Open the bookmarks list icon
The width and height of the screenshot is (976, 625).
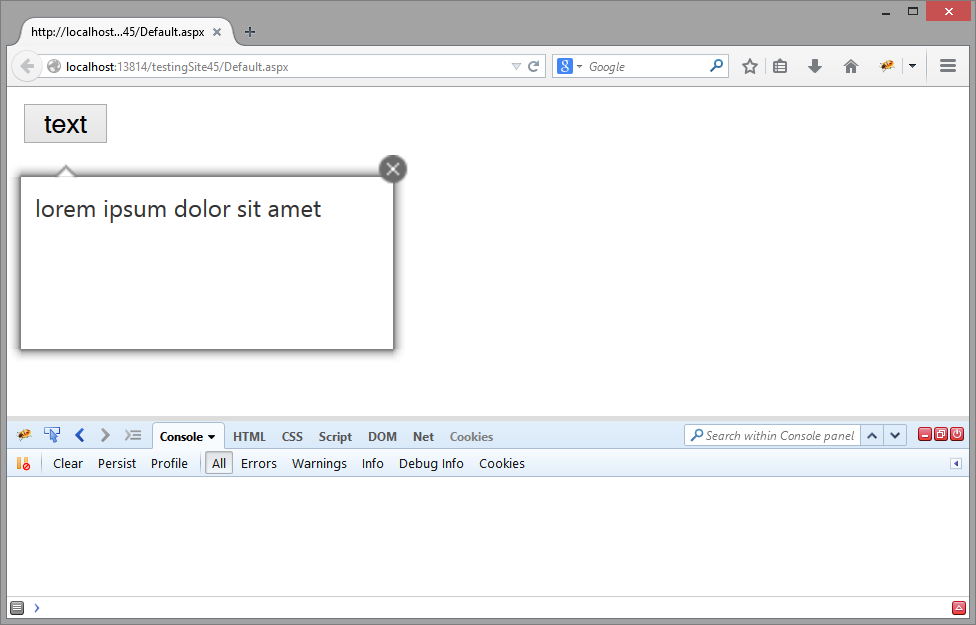[x=780, y=66]
